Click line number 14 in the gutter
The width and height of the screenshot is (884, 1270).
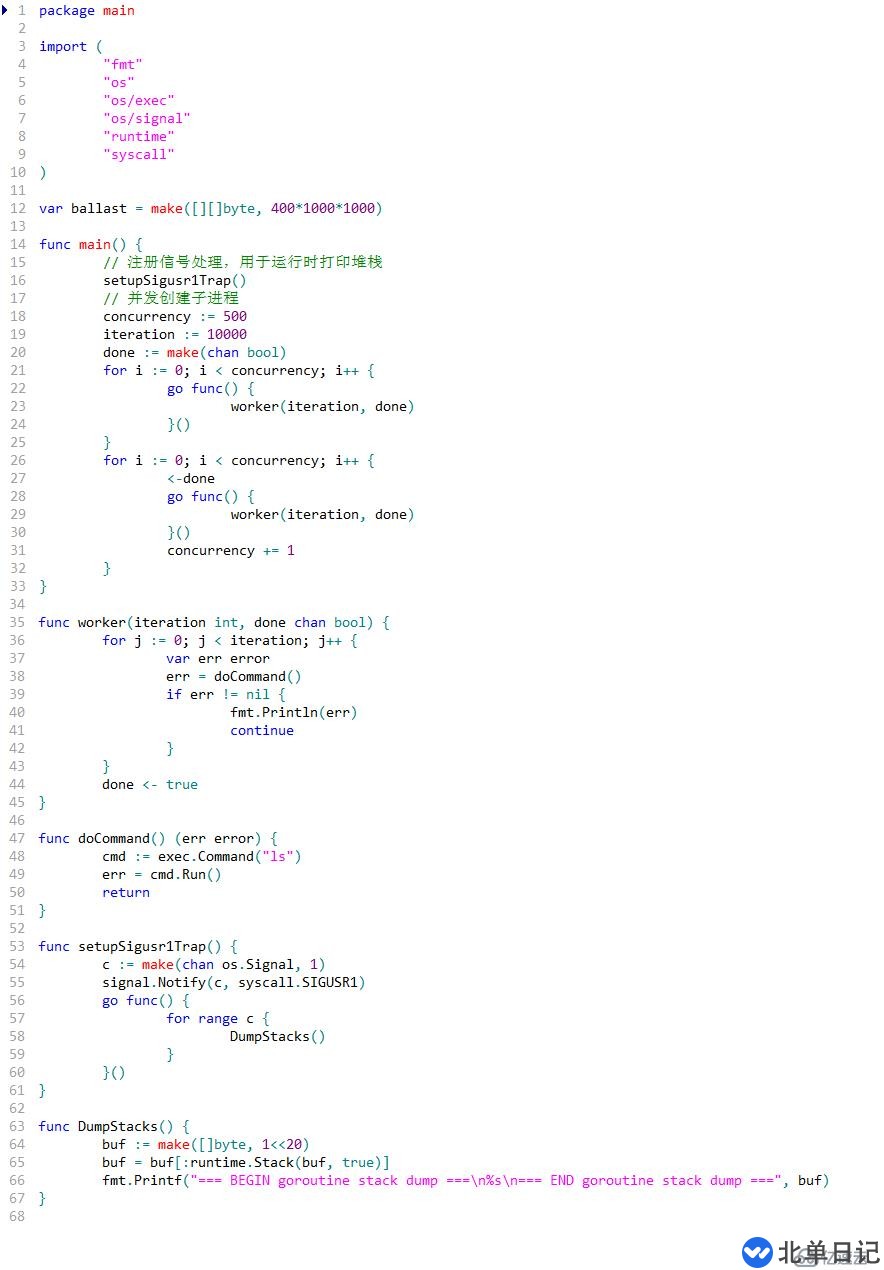tap(18, 244)
